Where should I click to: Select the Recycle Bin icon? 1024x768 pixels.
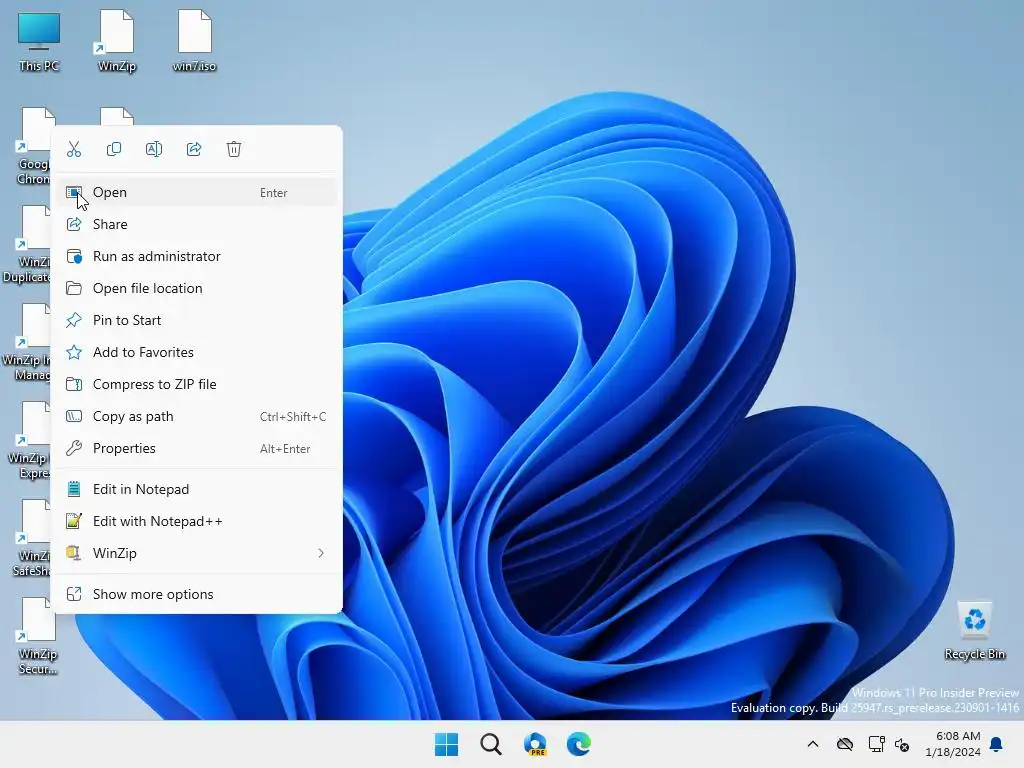(974, 631)
